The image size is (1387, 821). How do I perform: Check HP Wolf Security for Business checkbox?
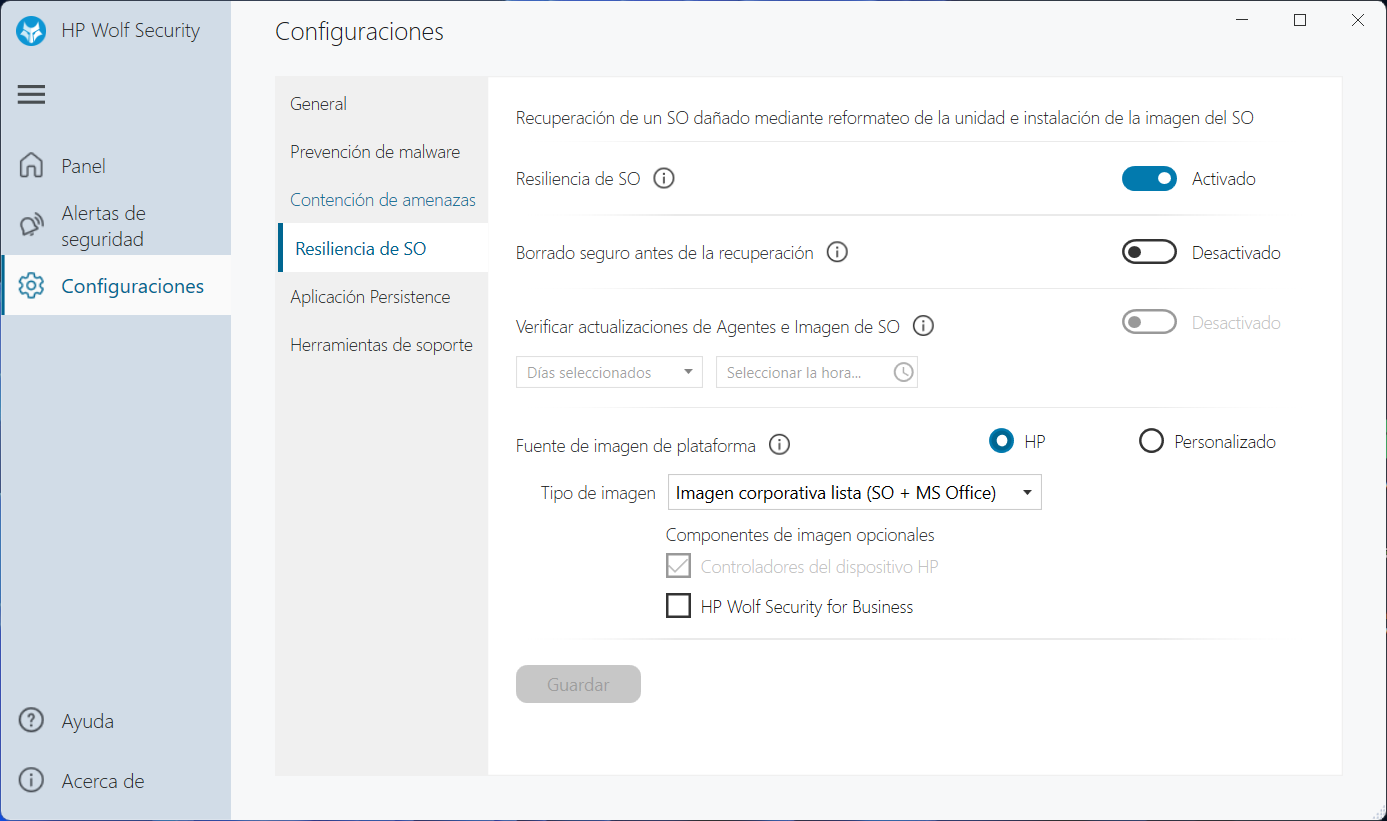pos(679,606)
